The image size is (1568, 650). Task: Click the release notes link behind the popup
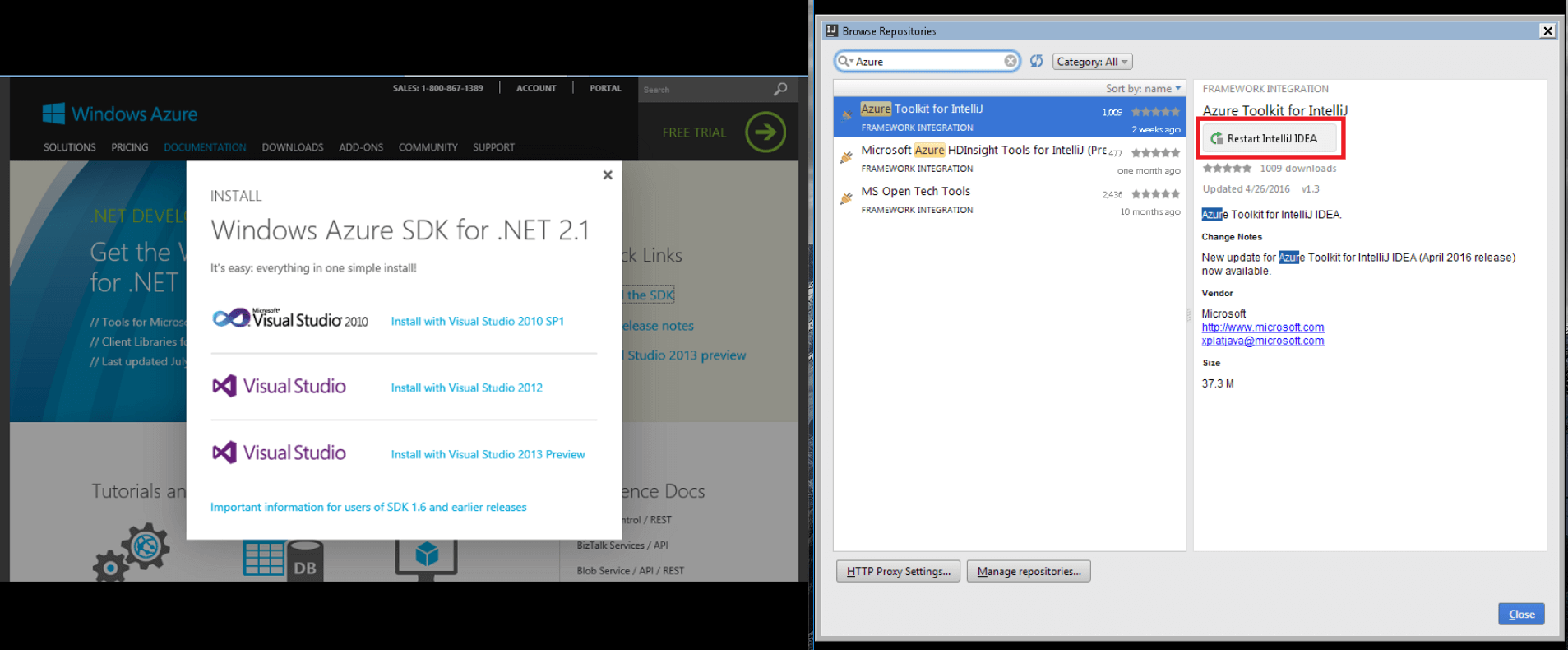coord(658,326)
